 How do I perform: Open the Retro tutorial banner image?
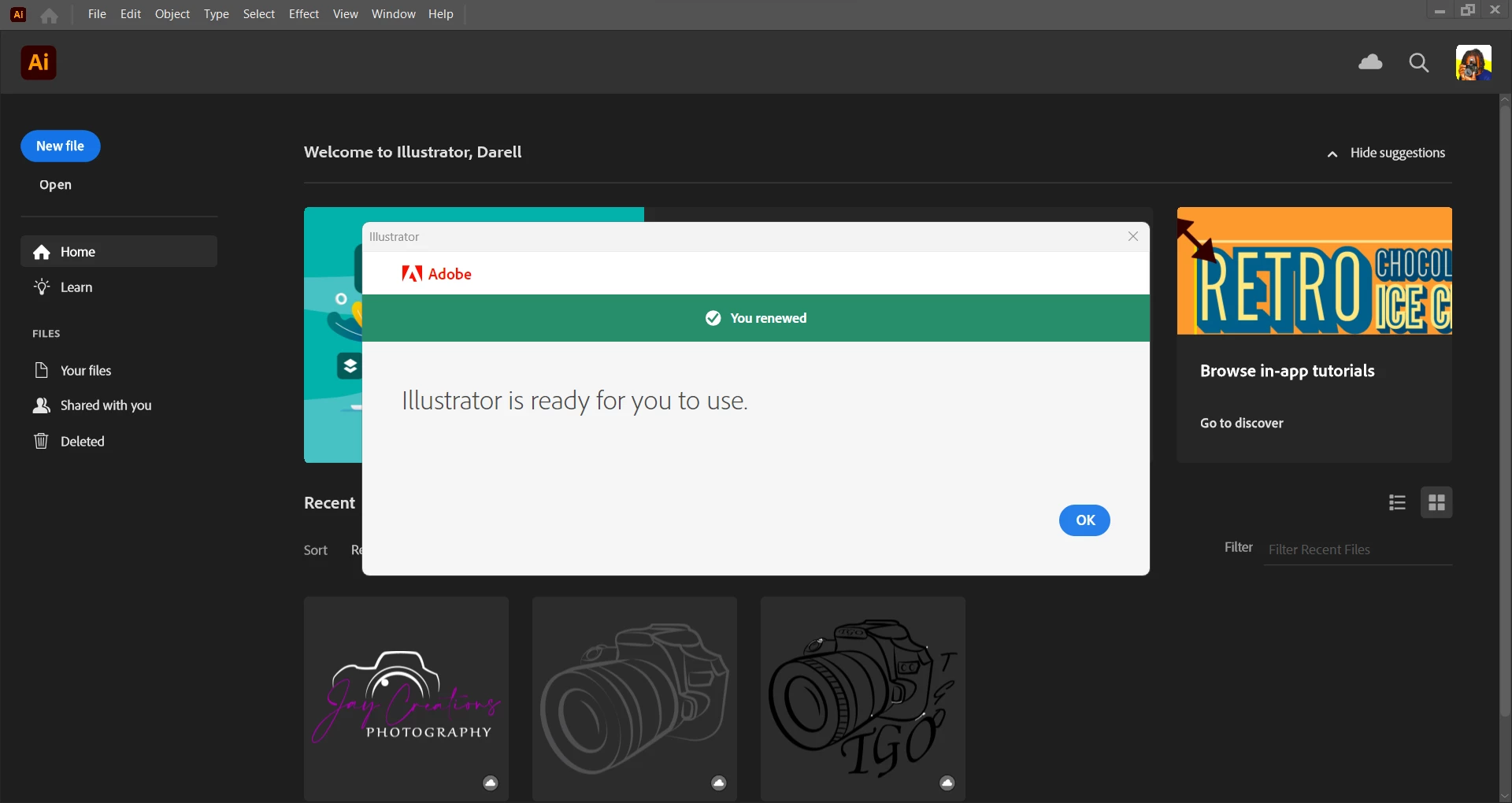point(1314,272)
